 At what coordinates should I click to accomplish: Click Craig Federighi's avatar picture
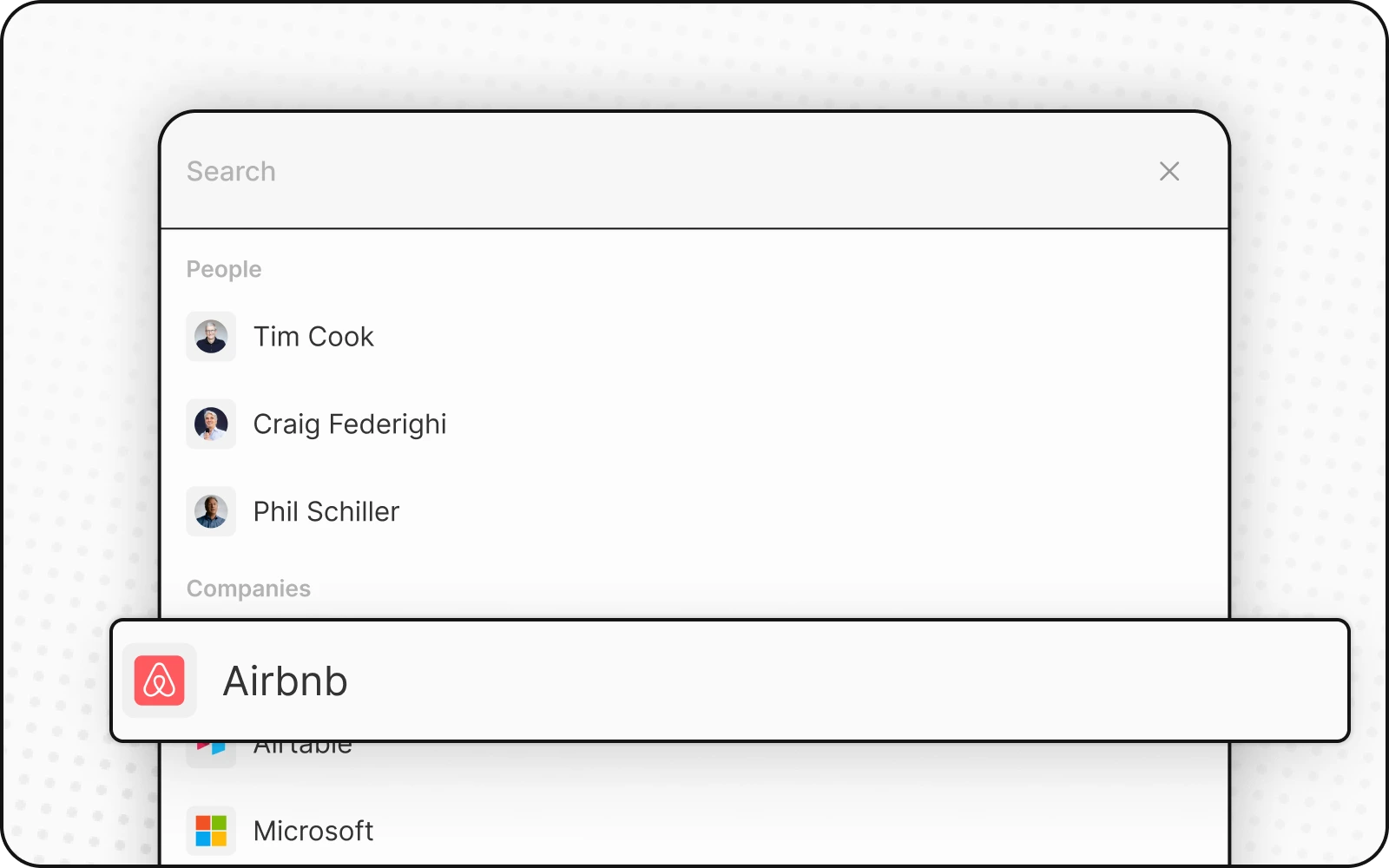tap(211, 424)
